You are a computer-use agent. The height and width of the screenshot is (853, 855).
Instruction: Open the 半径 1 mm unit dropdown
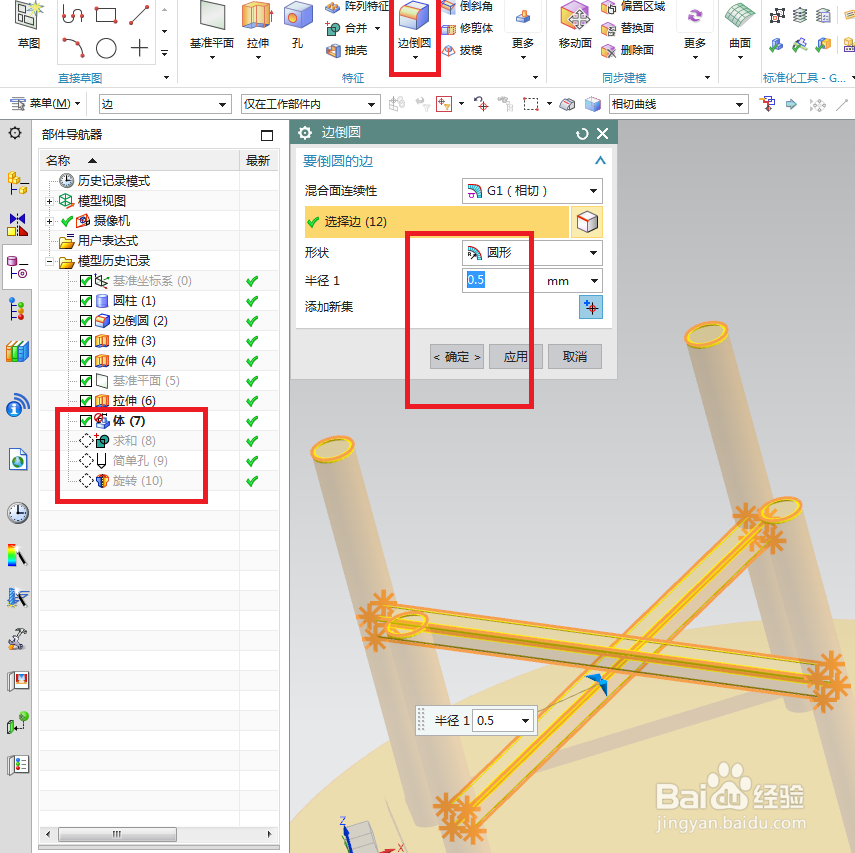[594, 281]
